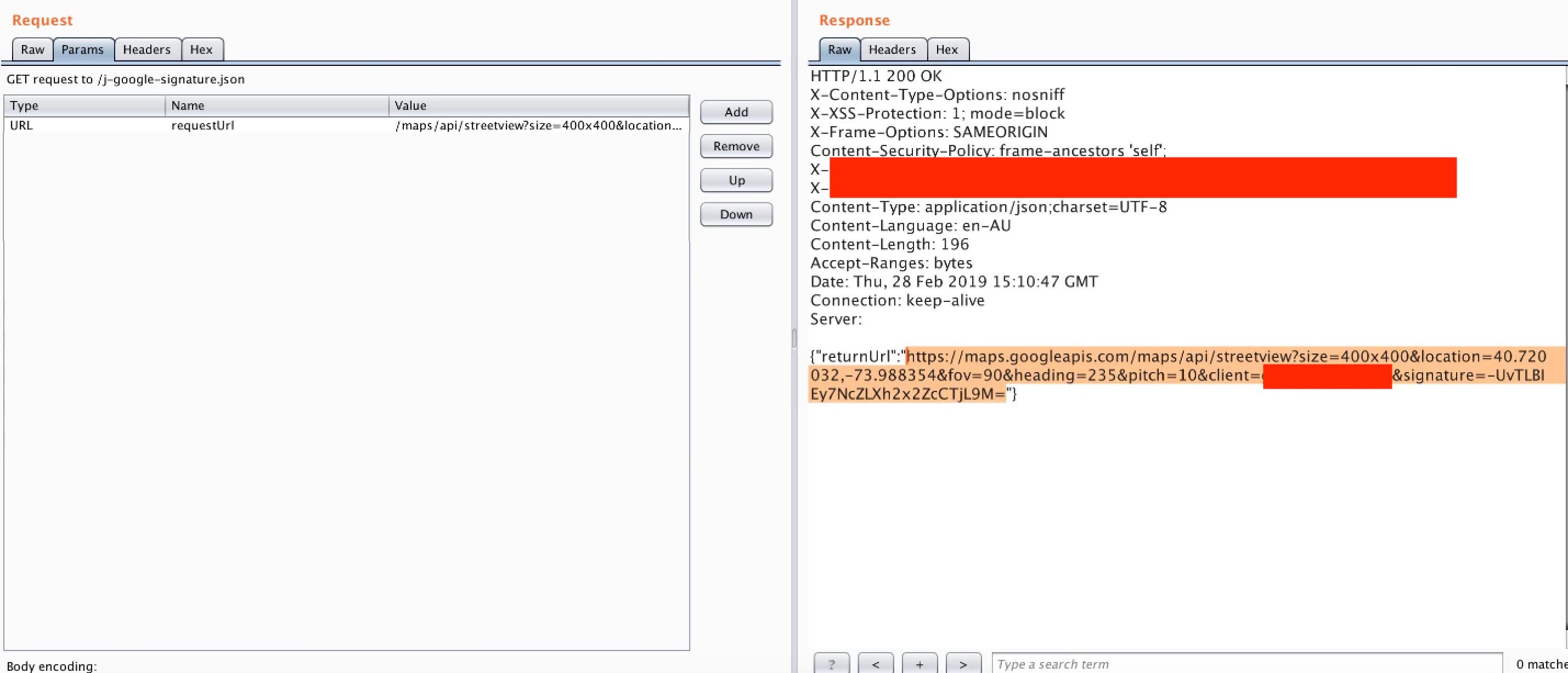This screenshot has height=673, width=1568.
Task: Select the Response Raw tab
Action: (x=839, y=49)
